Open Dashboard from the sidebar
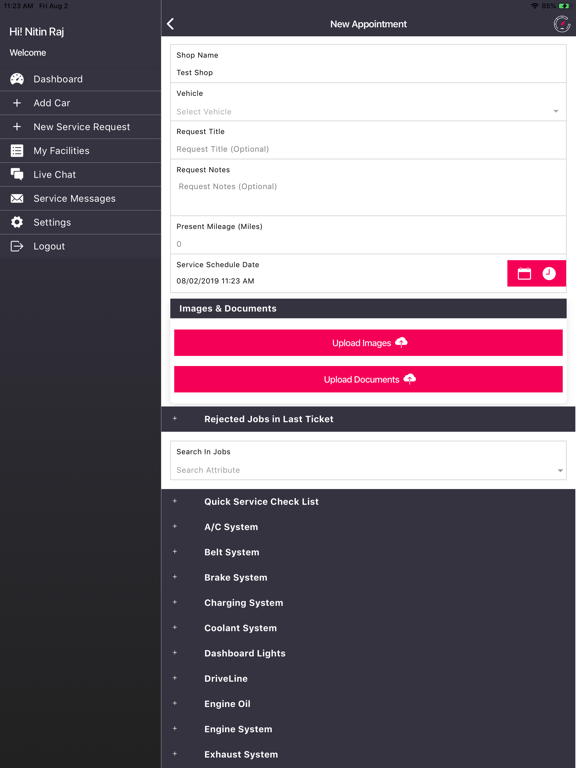Image resolution: width=576 pixels, height=768 pixels. click(80, 79)
